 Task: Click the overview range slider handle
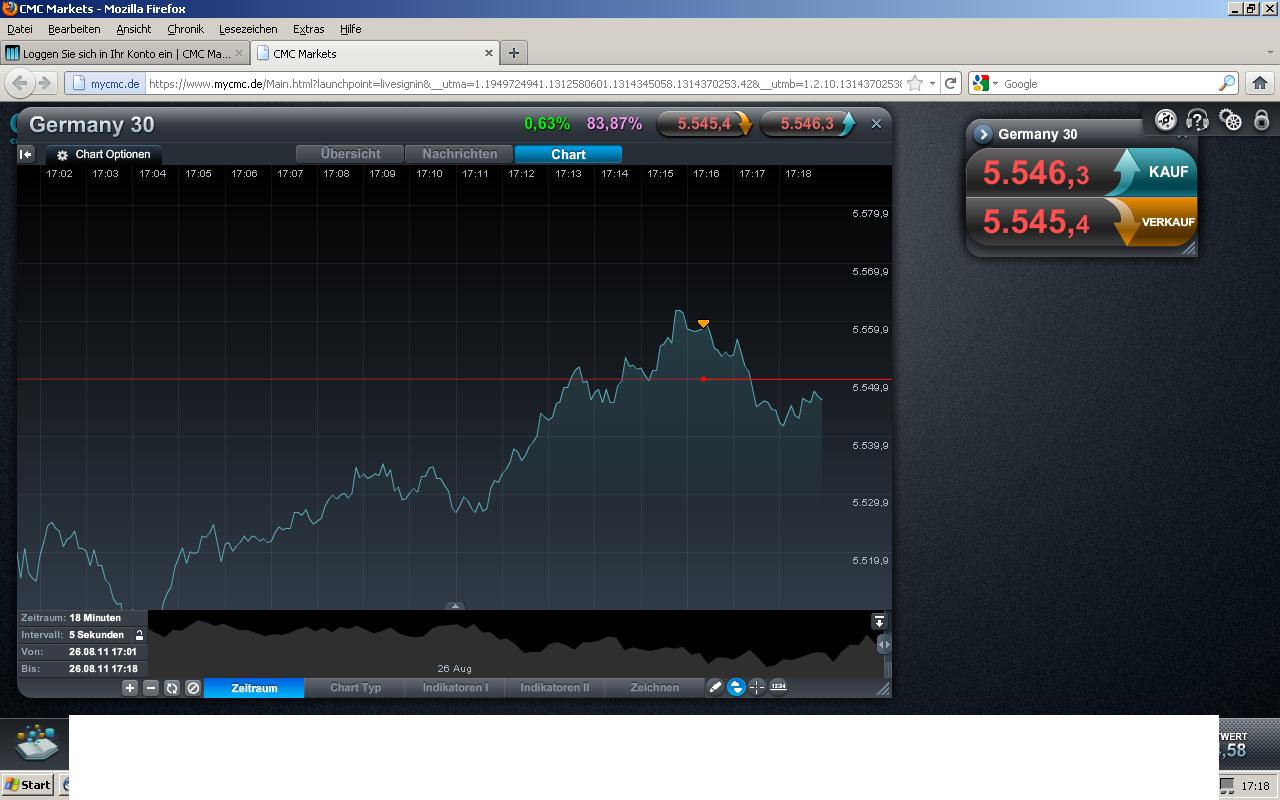click(883, 645)
